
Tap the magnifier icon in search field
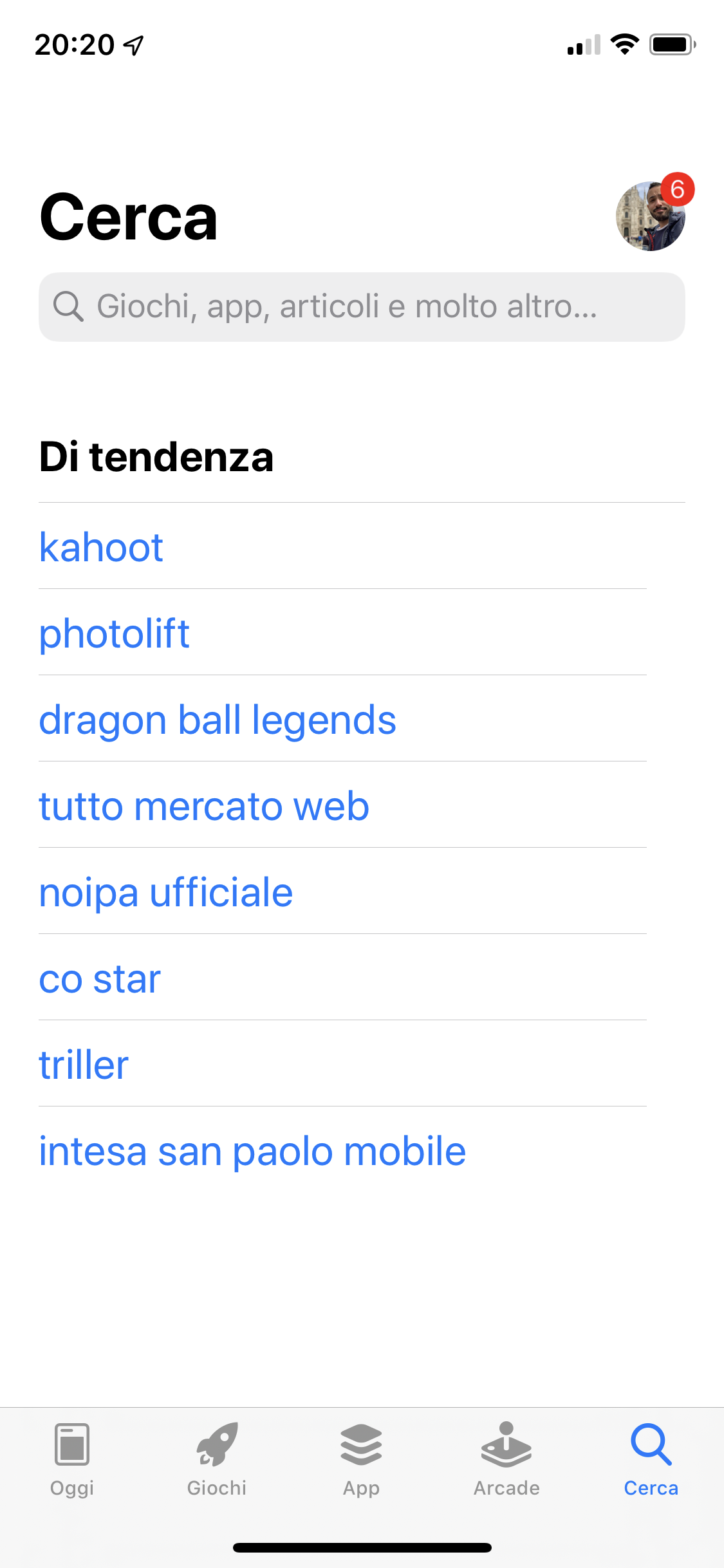click(x=68, y=306)
